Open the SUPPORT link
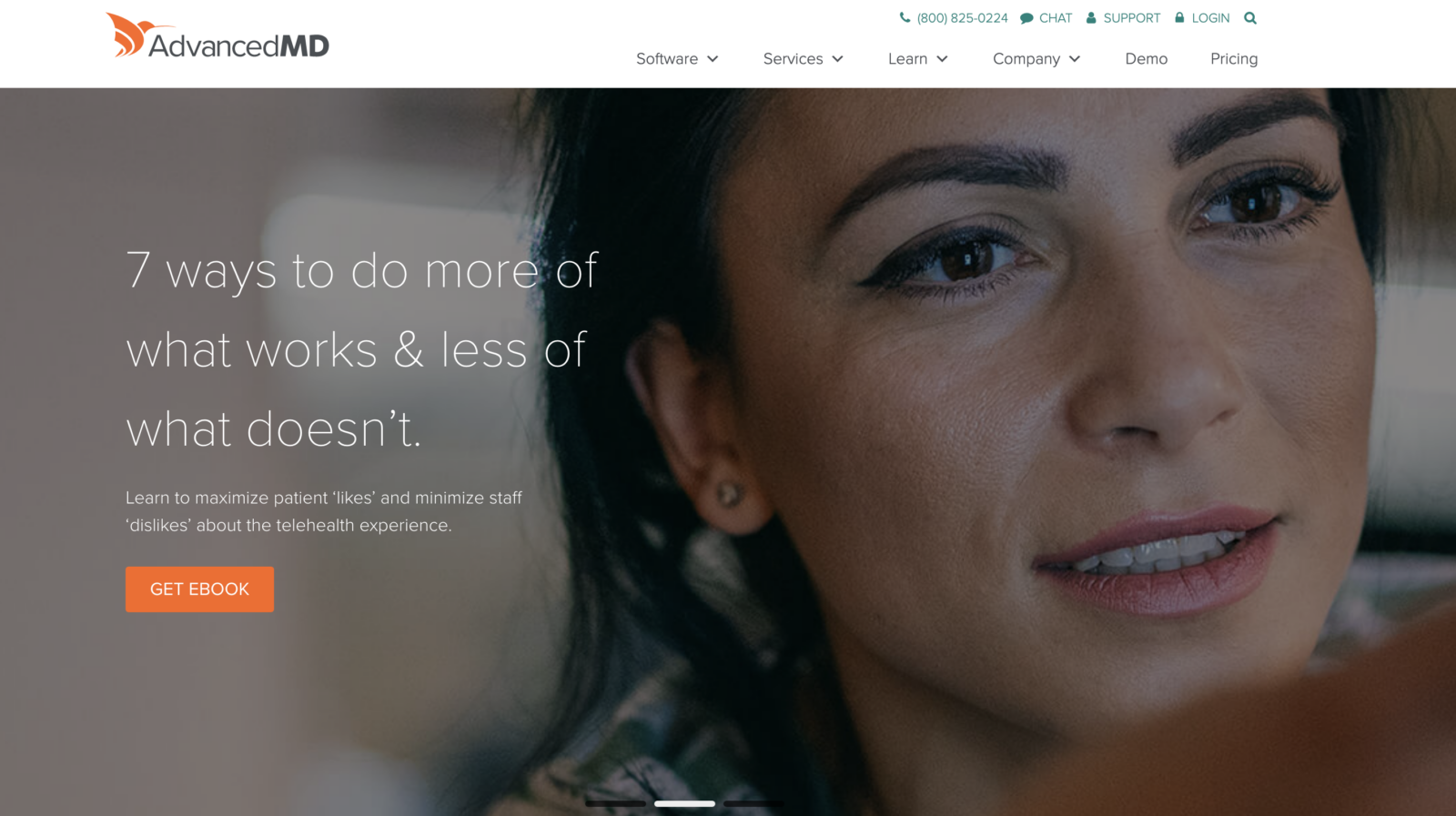 (x=1131, y=18)
